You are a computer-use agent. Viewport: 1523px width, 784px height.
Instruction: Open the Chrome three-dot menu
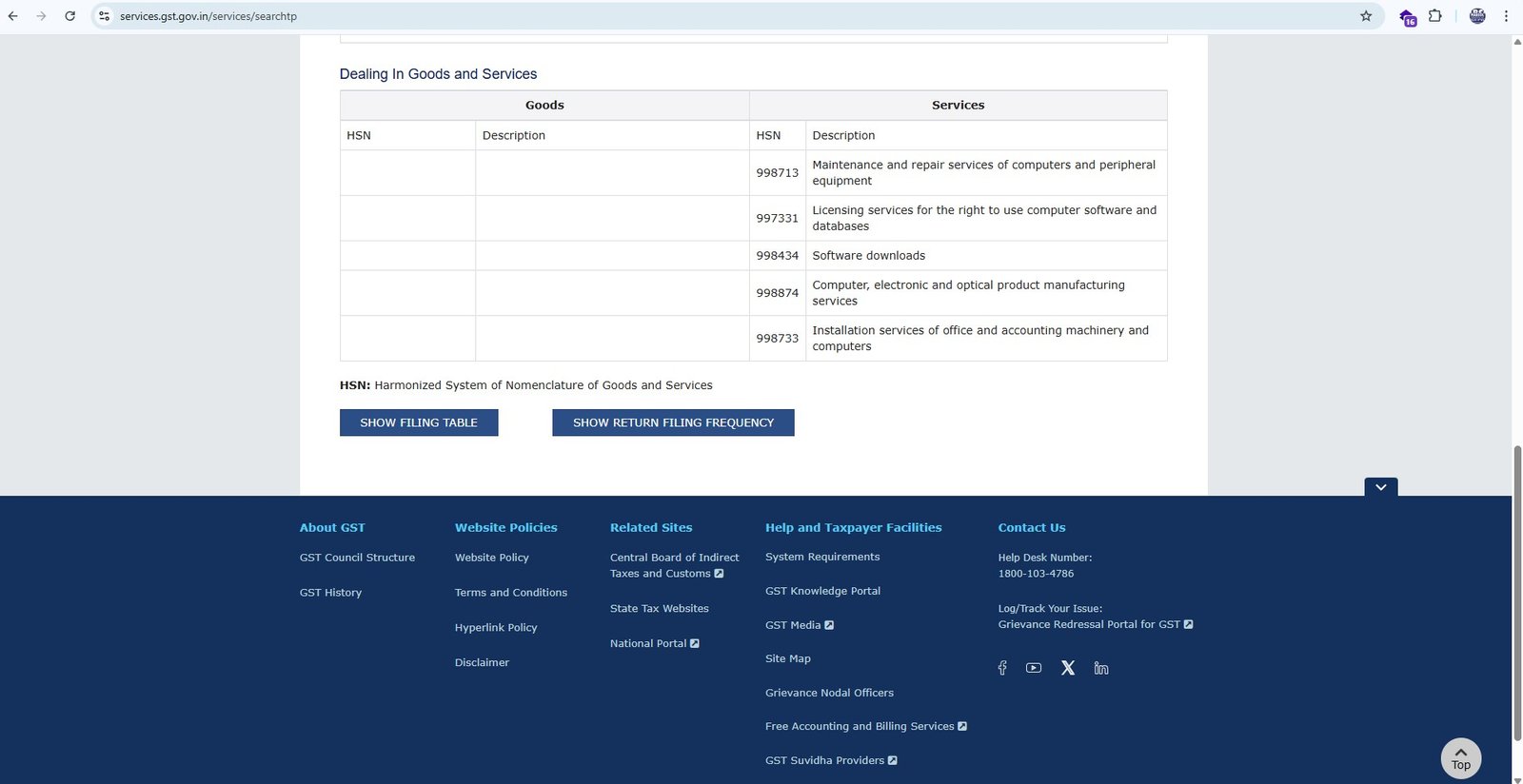(x=1506, y=16)
